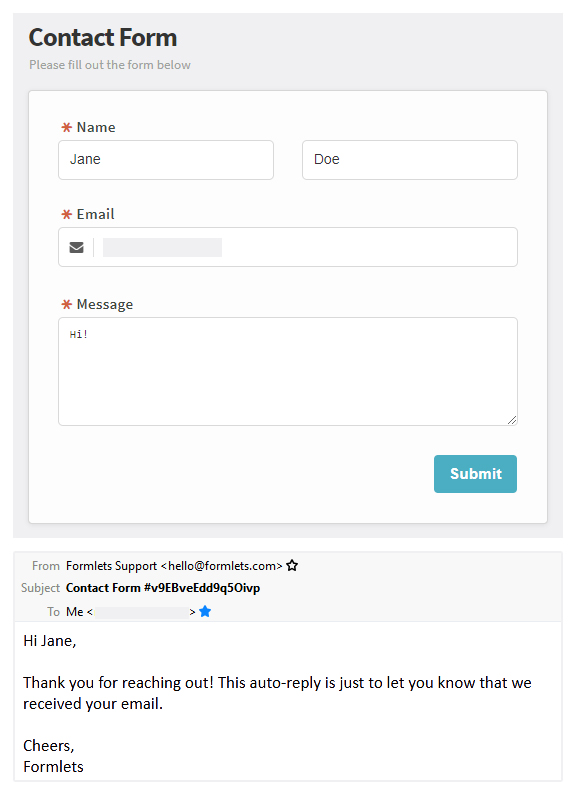Click the outlined star next to sender address

[x=292, y=565]
